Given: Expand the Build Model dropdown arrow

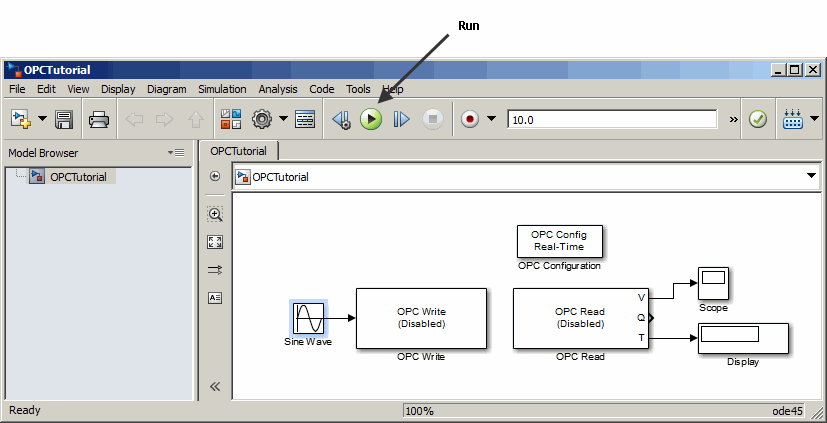Looking at the screenshot, I should coord(814,119).
